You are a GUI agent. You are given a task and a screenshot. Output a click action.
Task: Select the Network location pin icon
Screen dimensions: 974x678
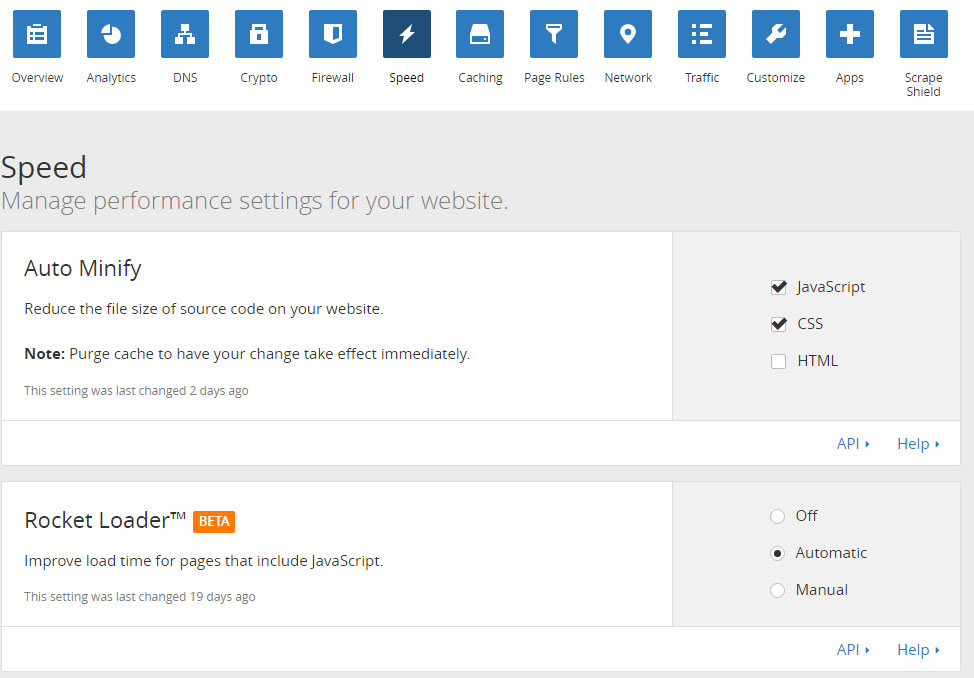coord(628,35)
